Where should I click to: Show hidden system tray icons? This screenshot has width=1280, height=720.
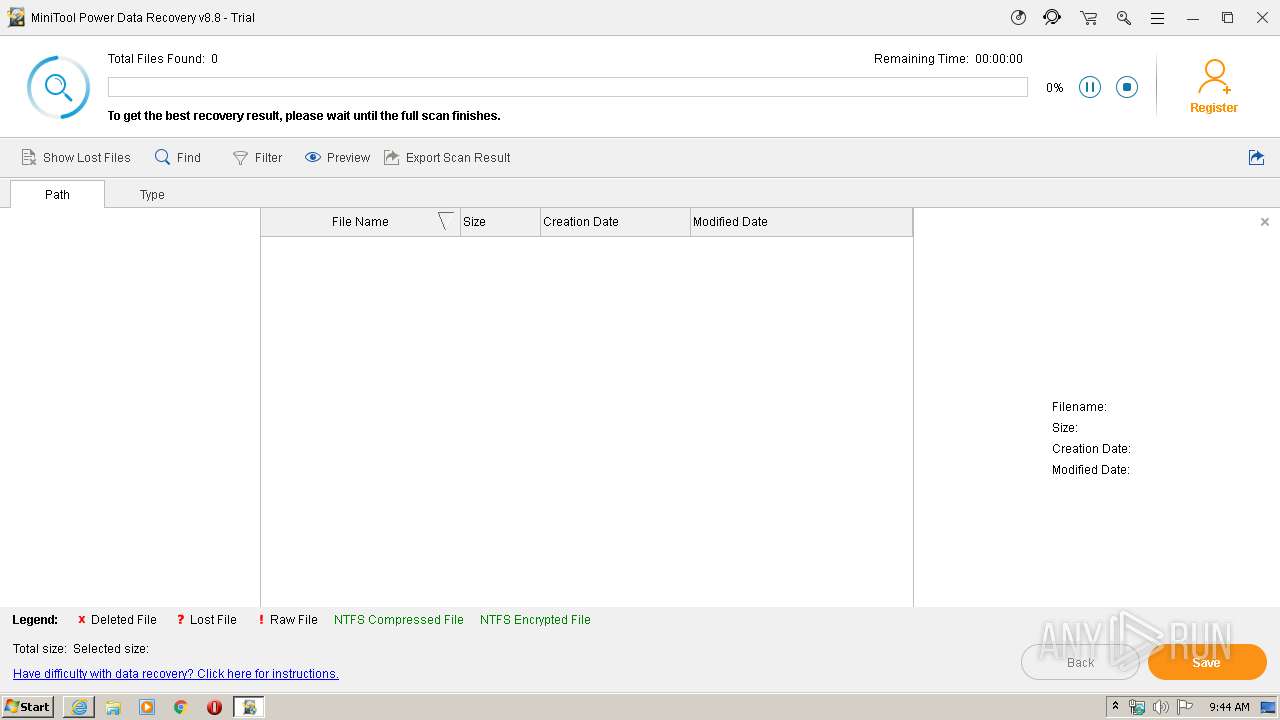(1115, 707)
